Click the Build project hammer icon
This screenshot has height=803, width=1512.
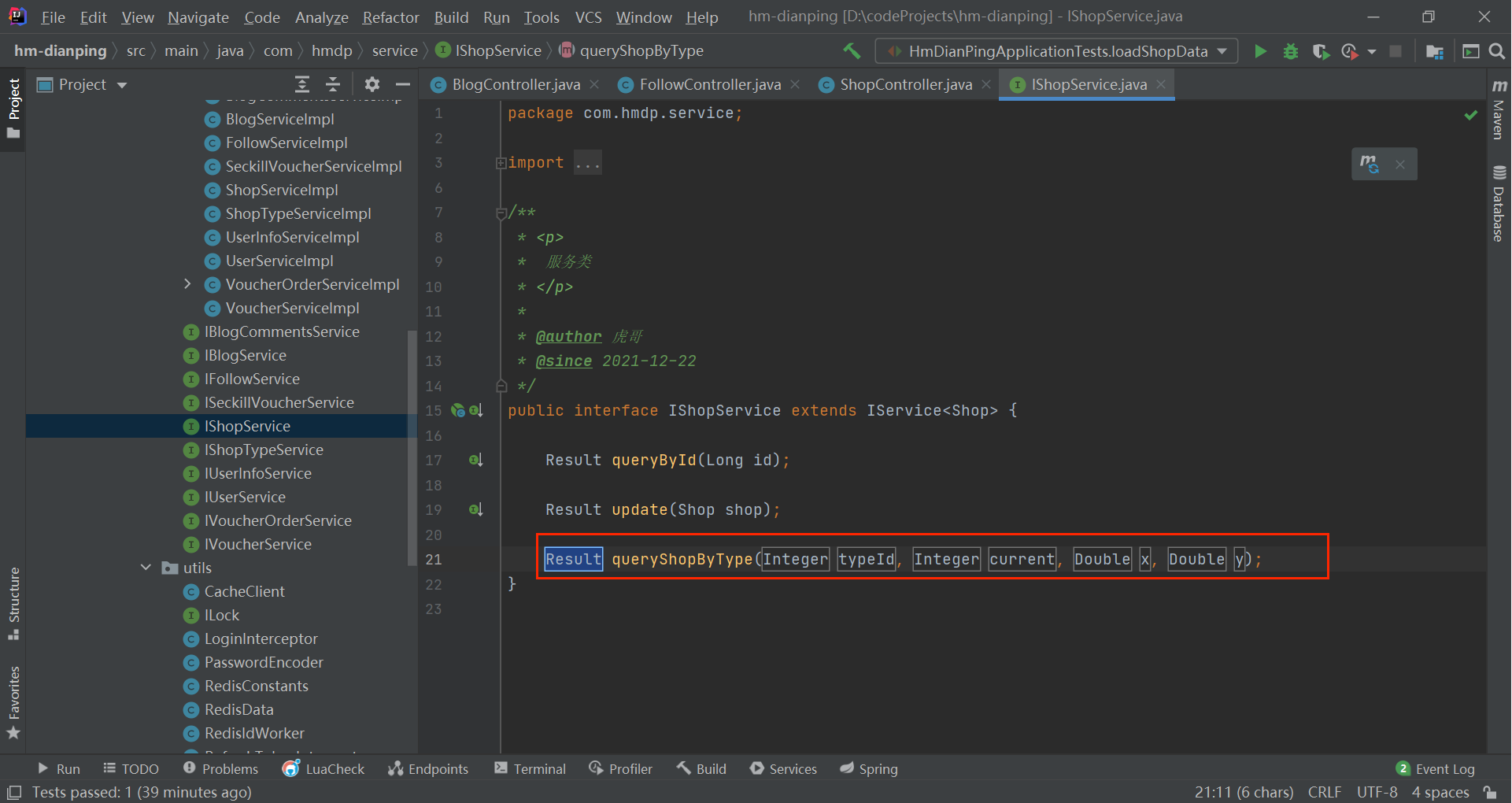tap(852, 51)
